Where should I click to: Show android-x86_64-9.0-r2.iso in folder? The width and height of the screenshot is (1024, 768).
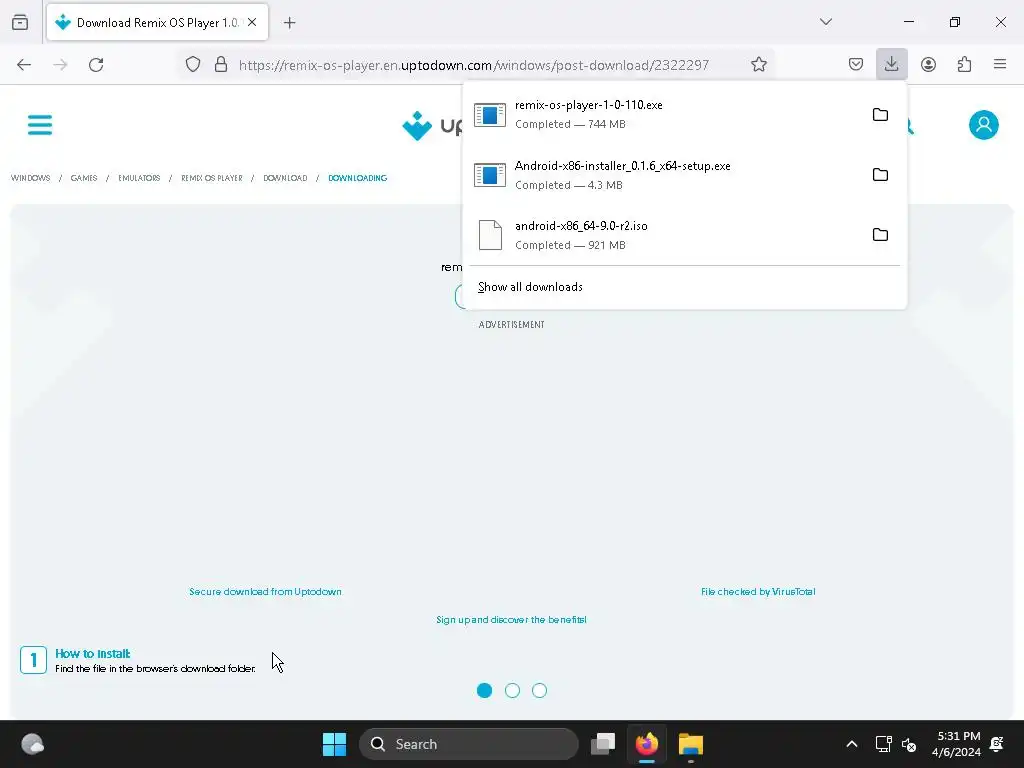880,234
